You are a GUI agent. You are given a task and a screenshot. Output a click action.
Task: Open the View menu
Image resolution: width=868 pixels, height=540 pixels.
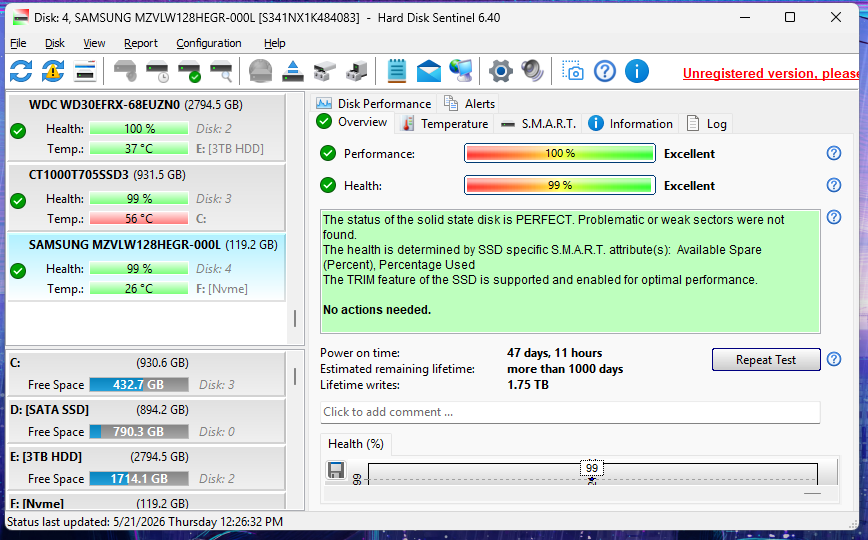(x=94, y=43)
